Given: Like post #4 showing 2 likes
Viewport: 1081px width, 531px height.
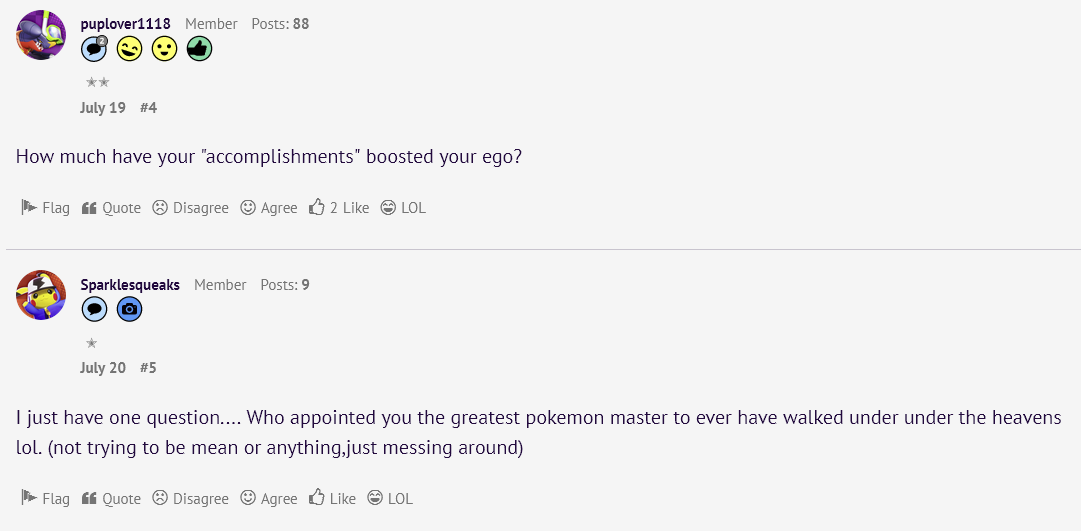Looking at the screenshot, I should pos(339,208).
